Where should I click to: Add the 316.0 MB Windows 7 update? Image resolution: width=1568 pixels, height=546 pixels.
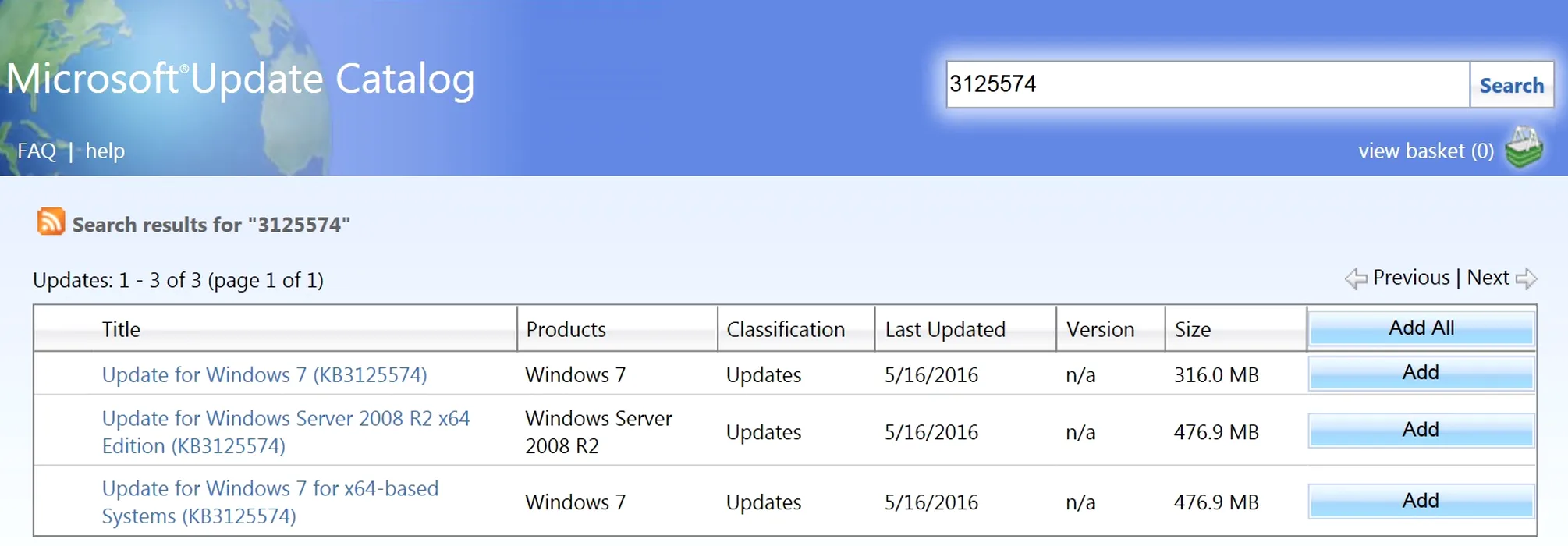(1421, 373)
